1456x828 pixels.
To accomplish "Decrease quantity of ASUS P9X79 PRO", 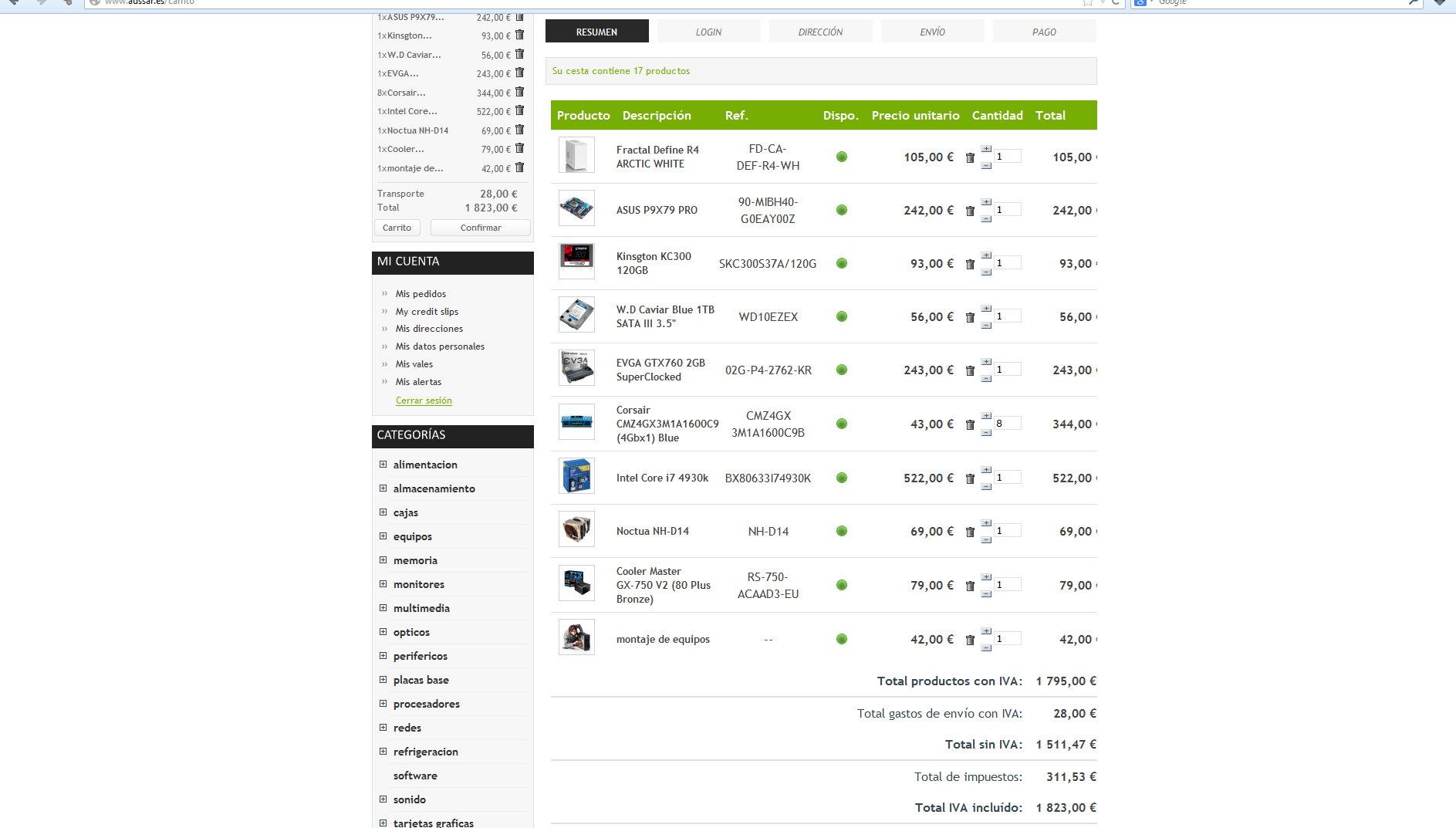I will click(x=986, y=219).
